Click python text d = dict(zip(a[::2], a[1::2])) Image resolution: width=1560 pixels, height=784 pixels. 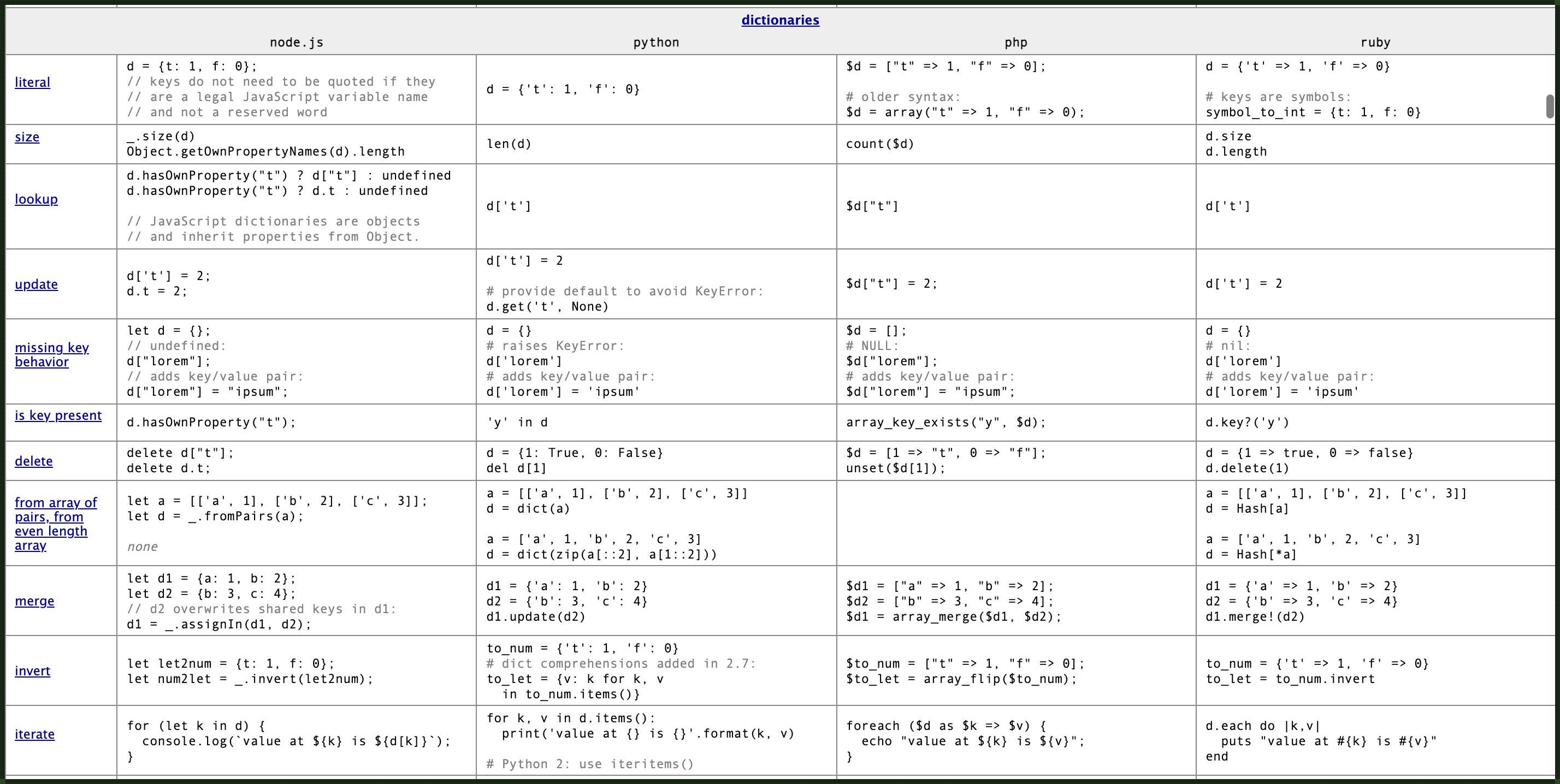pyautogui.click(x=601, y=555)
